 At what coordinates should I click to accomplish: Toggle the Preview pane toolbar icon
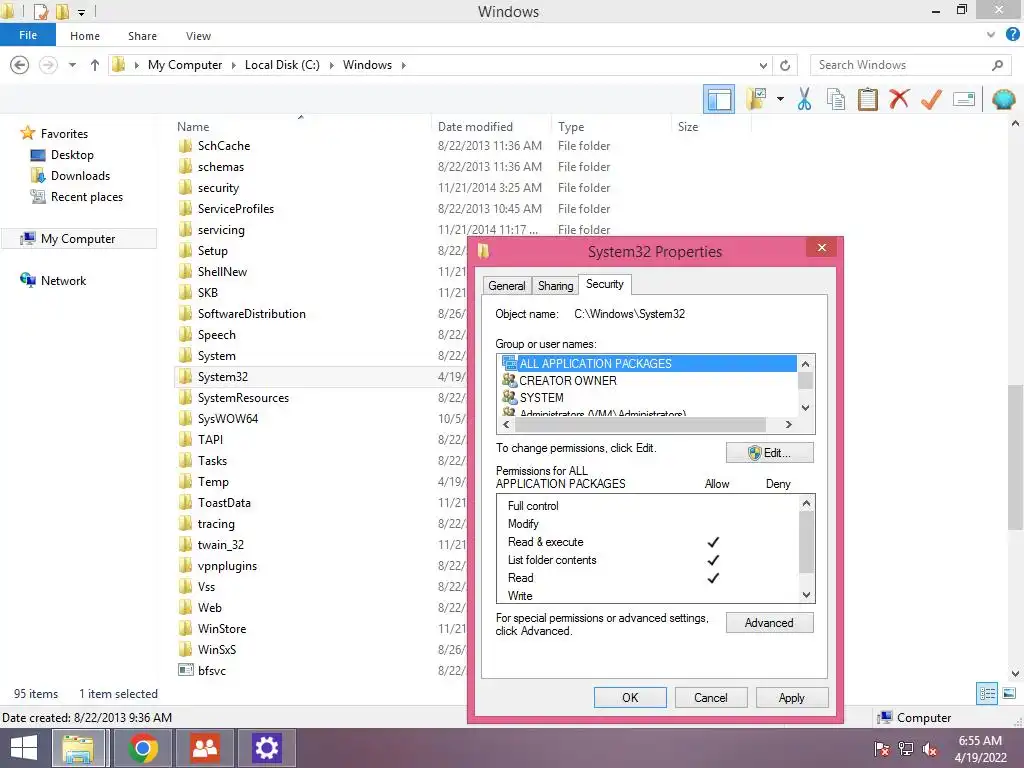(718, 99)
